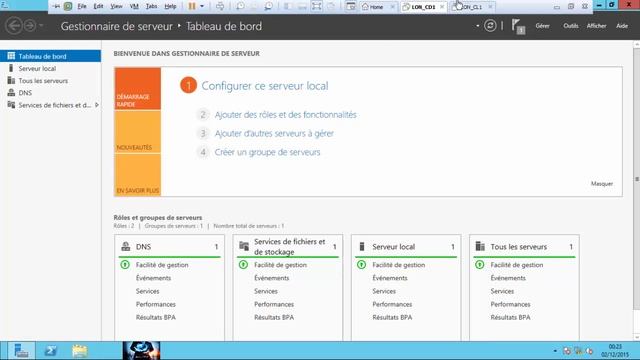Open the Serveur local tile header
640x360 pixels.
pos(406,247)
